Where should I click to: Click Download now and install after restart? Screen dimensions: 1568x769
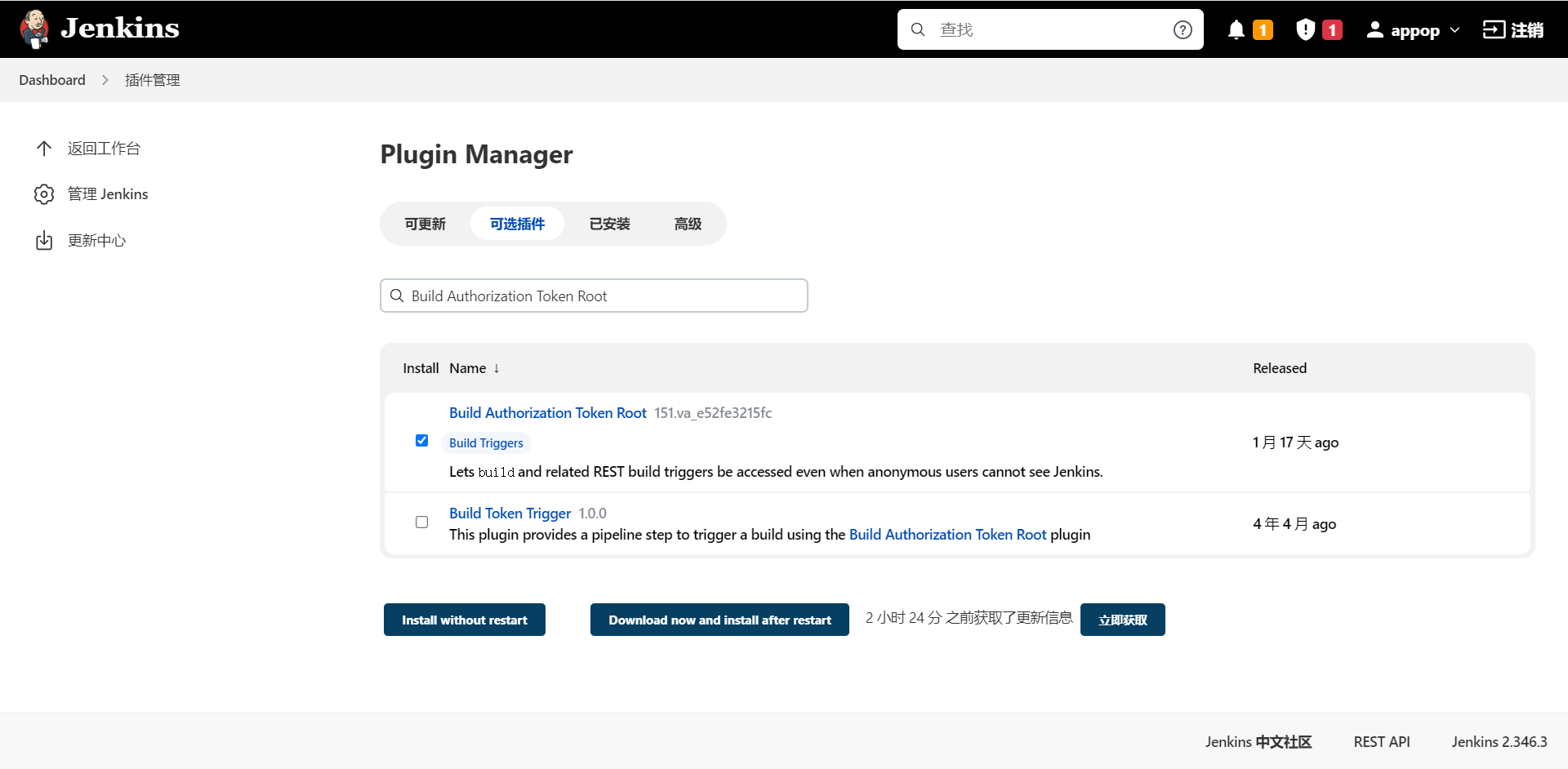pyautogui.click(x=719, y=620)
